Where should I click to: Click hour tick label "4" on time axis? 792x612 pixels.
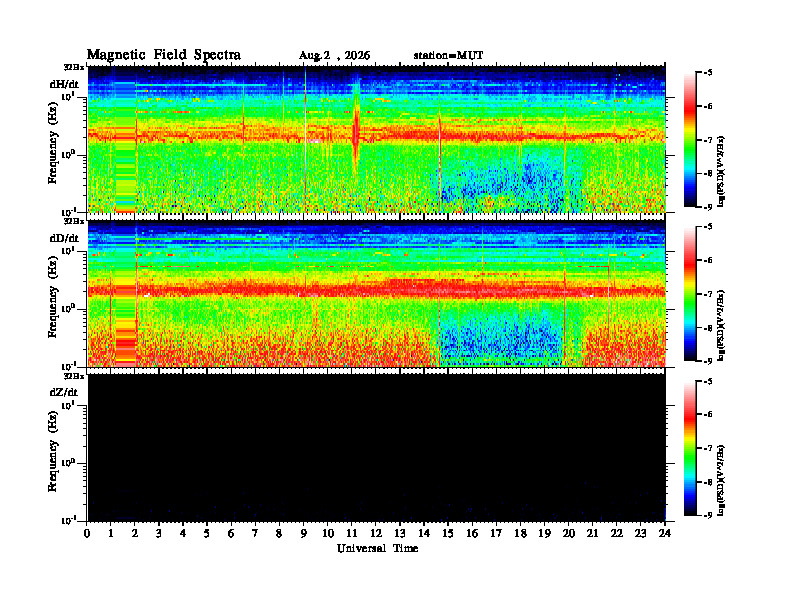tap(183, 534)
